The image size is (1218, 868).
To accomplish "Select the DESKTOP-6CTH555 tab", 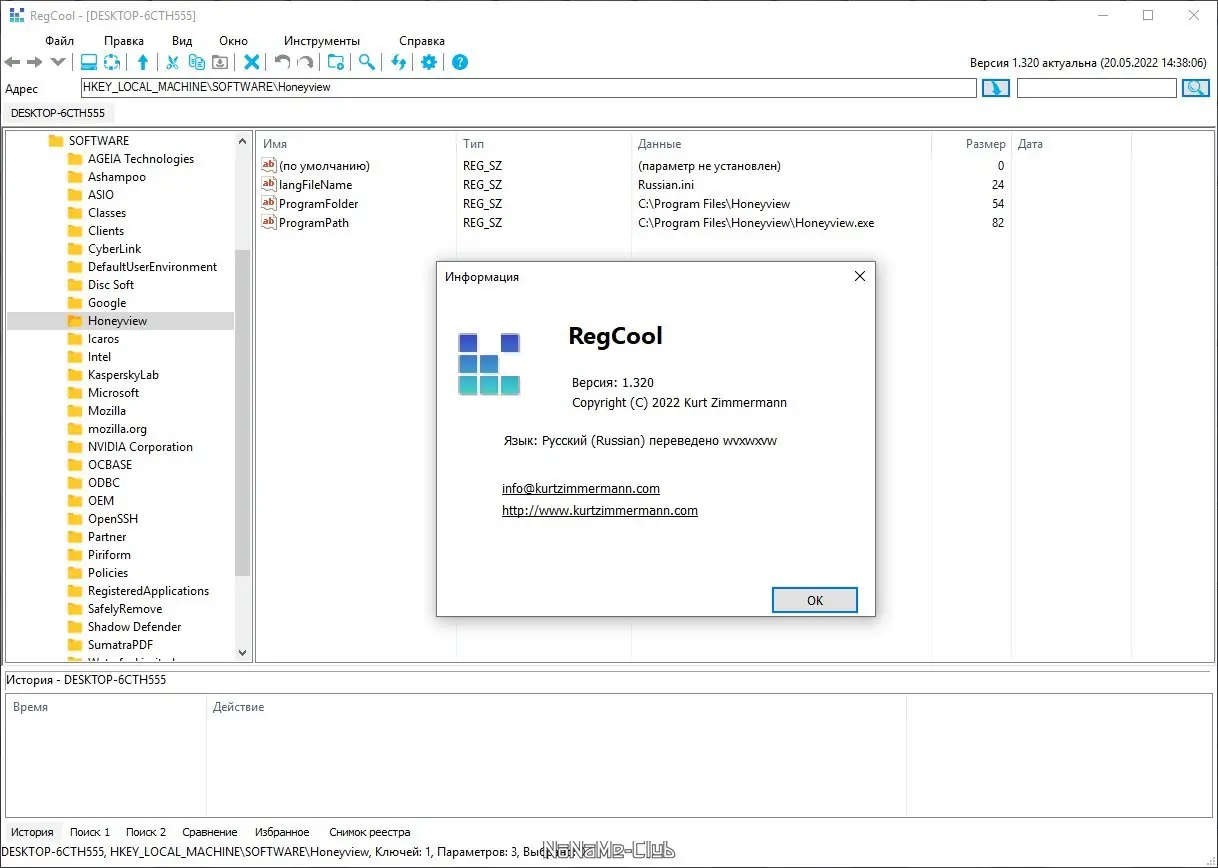I will [58, 113].
